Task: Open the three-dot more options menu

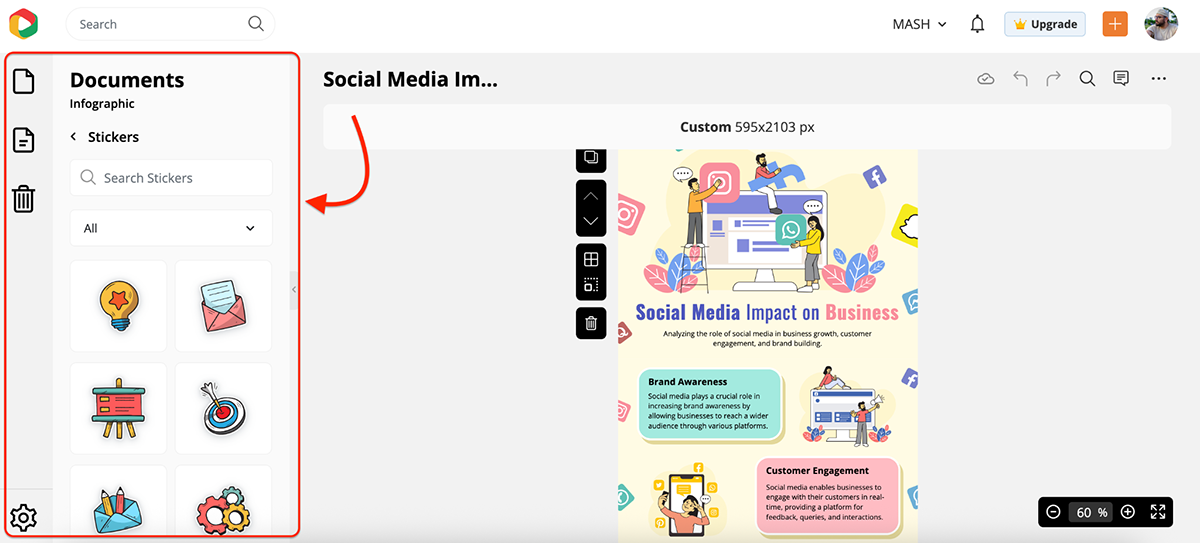Action: coord(1158,79)
